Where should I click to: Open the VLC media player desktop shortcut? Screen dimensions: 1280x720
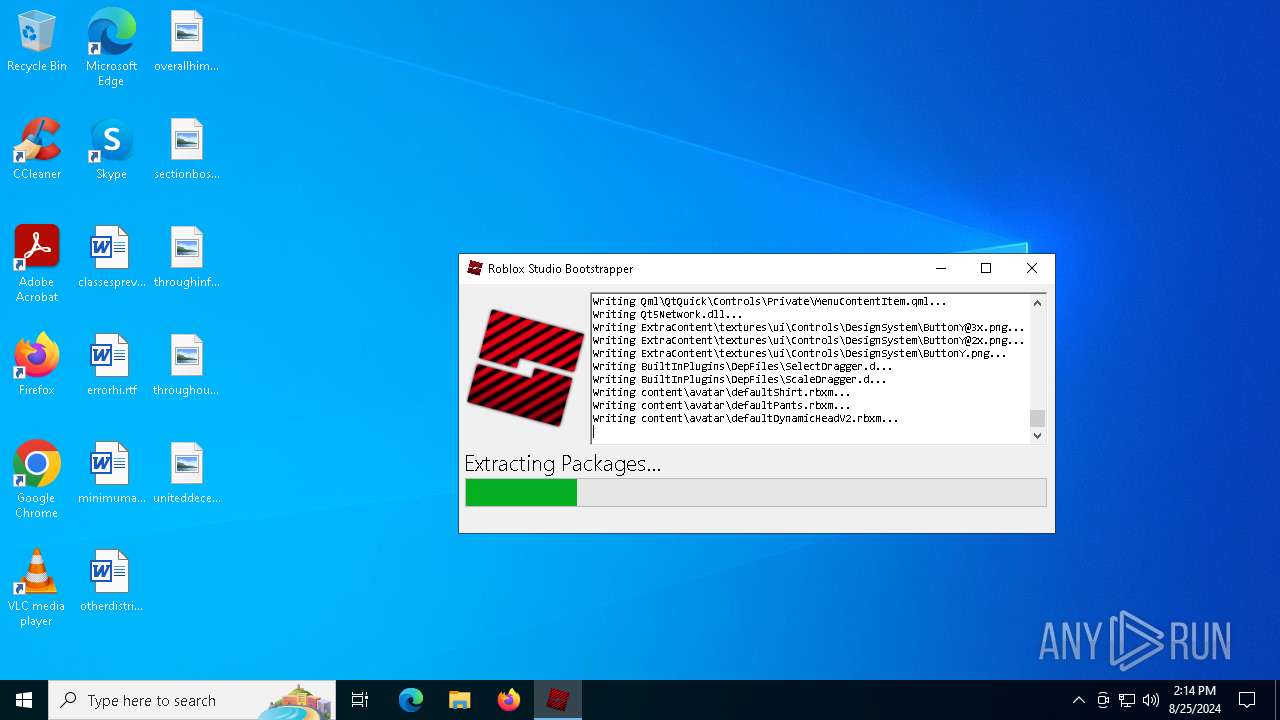(x=37, y=588)
